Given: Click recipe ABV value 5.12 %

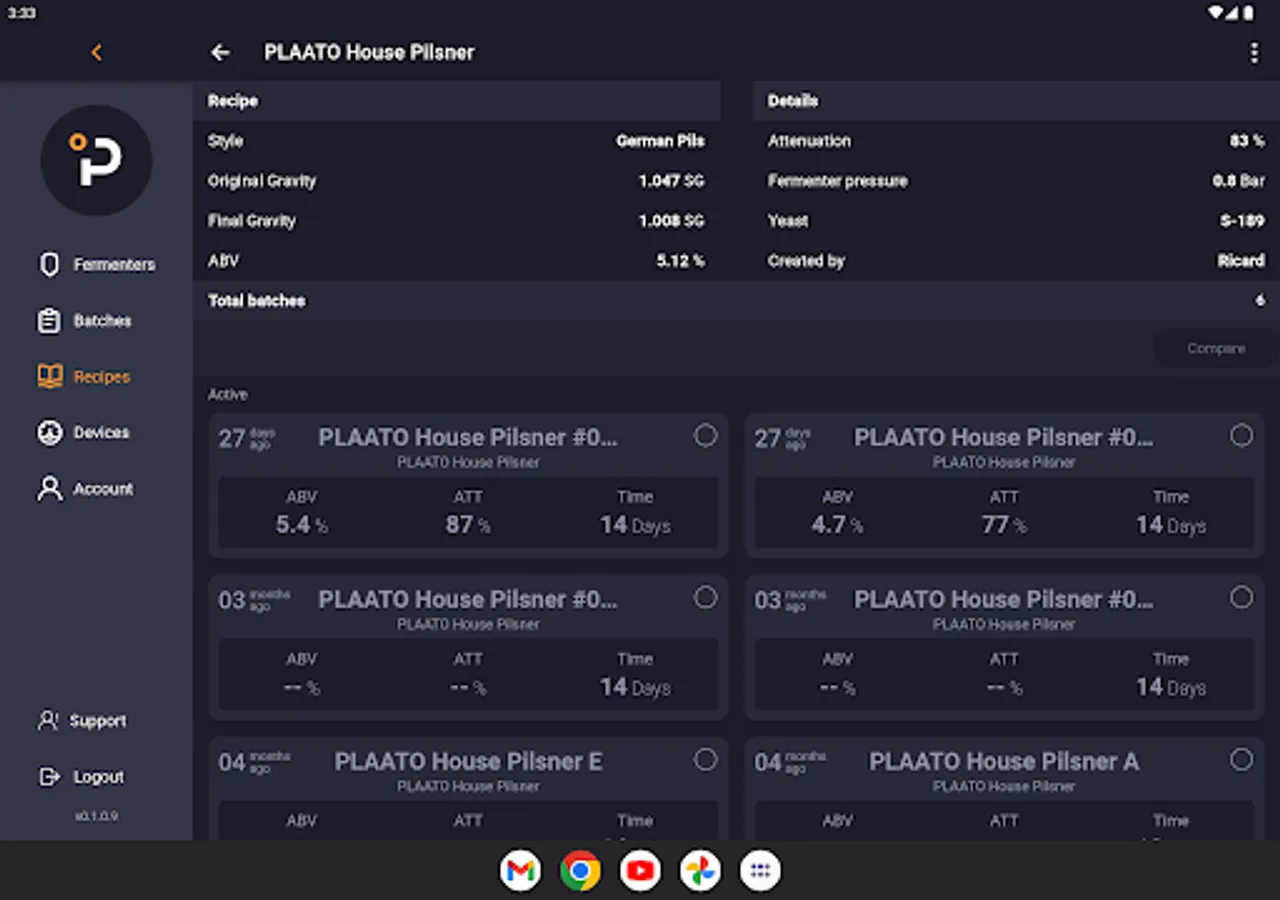Looking at the screenshot, I should pos(680,261).
